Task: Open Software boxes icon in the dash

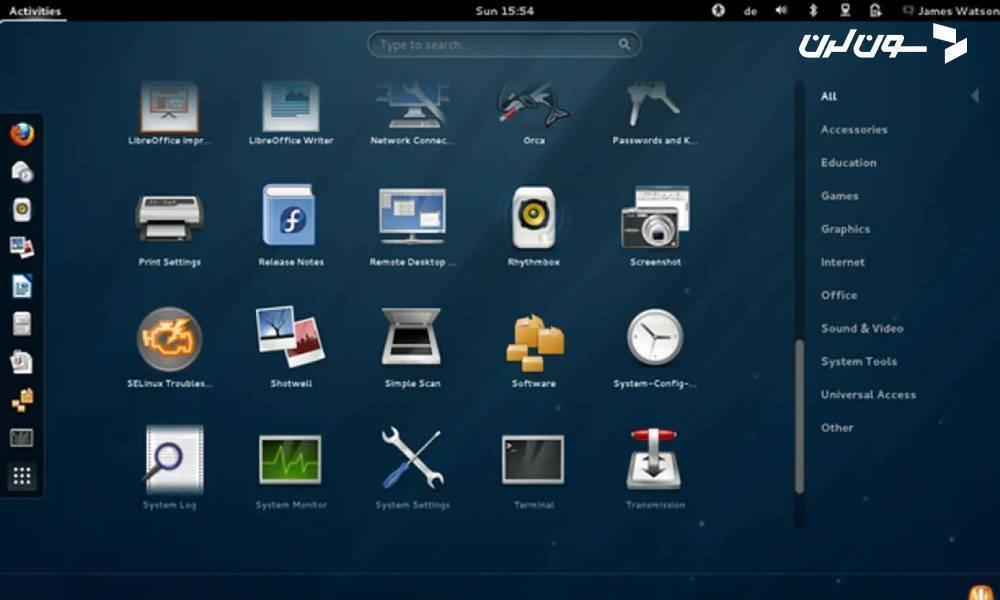Action: 22,400
